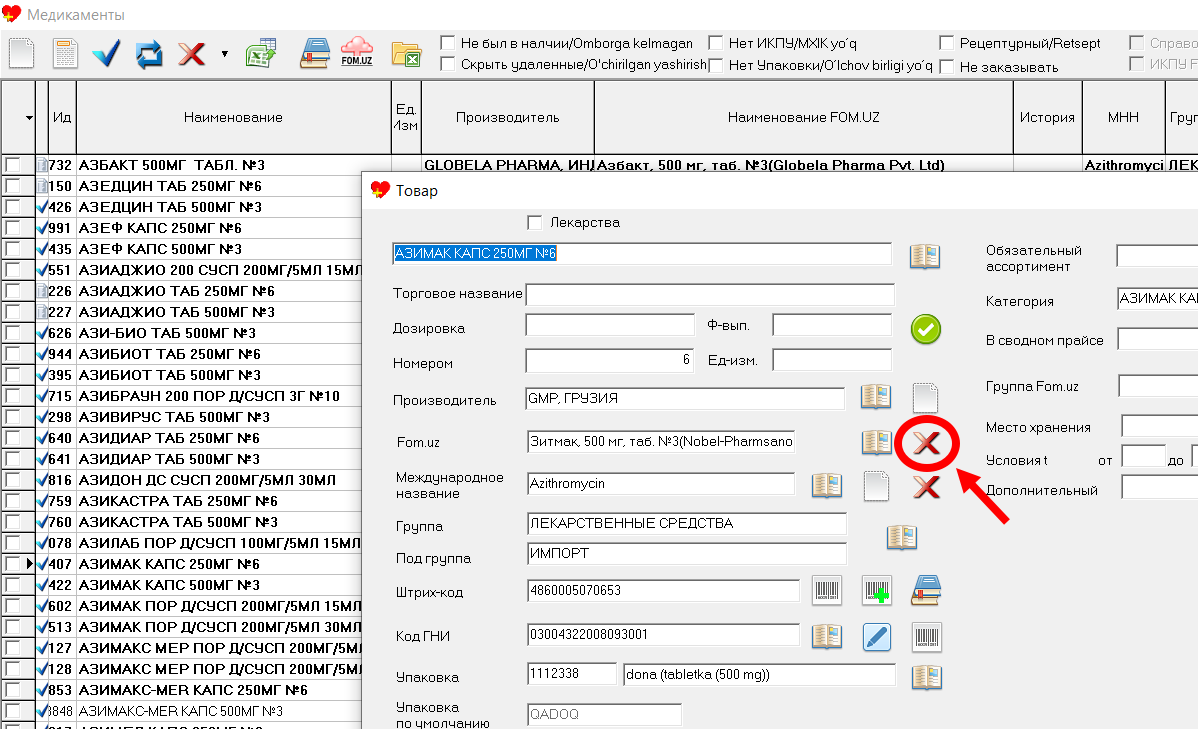Open the Международное название reference book icon
The height and width of the screenshot is (729, 1198).
tap(827, 484)
